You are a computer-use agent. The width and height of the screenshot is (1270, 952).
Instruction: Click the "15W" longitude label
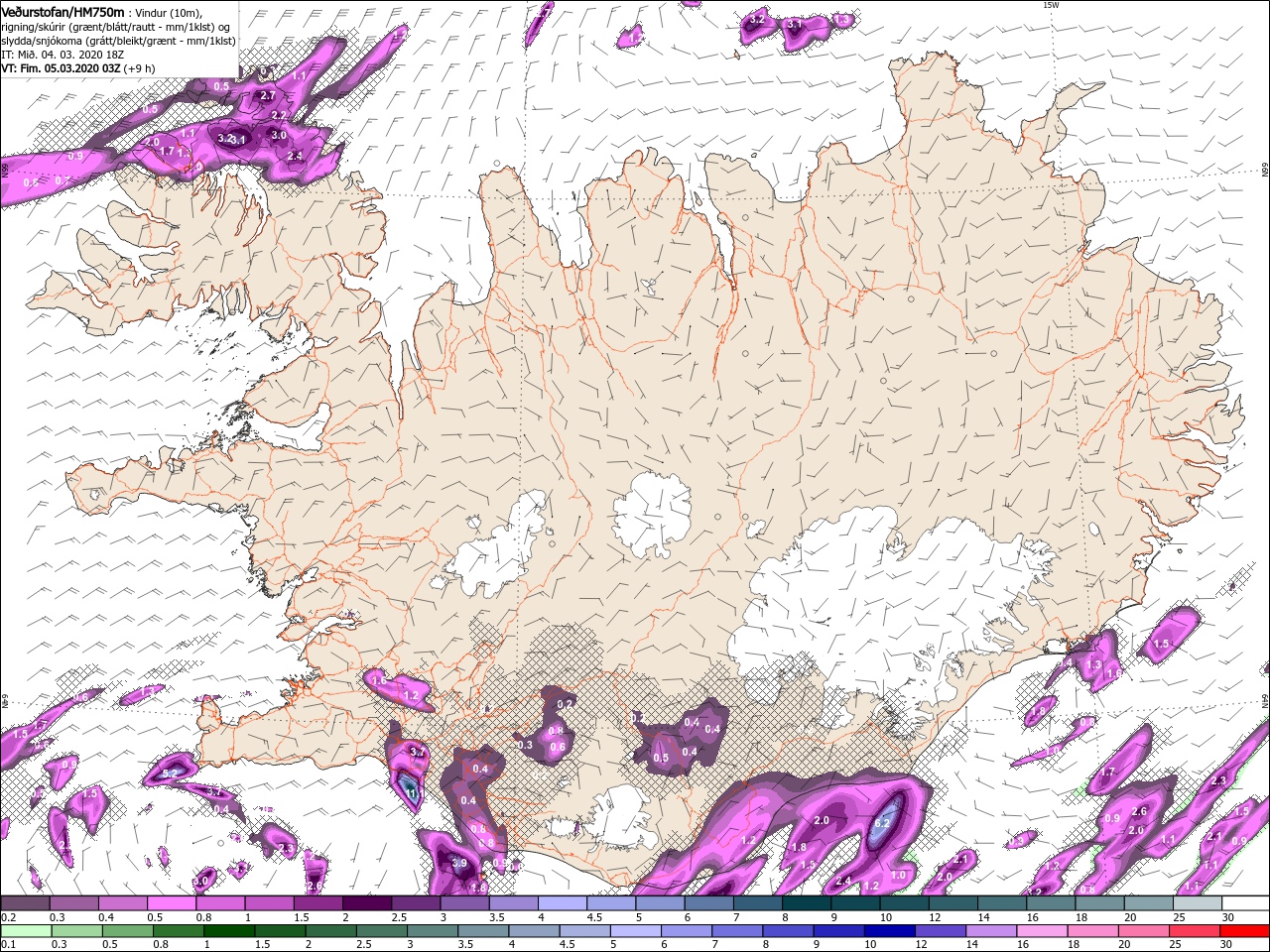coord(1050,5)
